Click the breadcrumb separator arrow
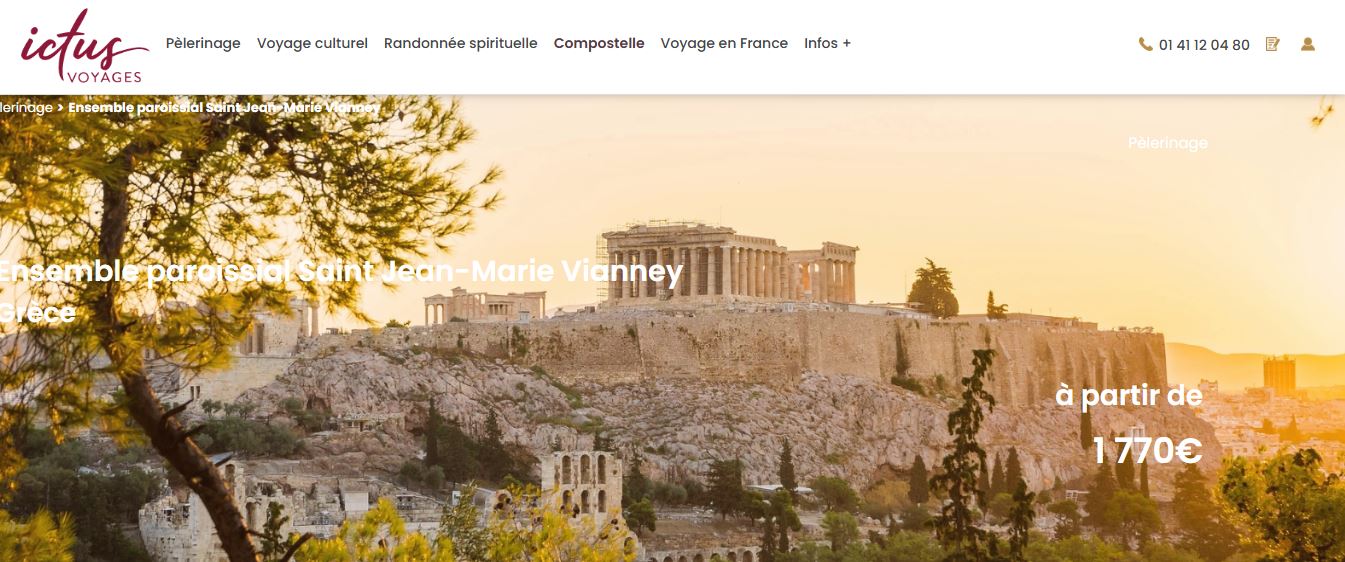 tap(61, 107)
